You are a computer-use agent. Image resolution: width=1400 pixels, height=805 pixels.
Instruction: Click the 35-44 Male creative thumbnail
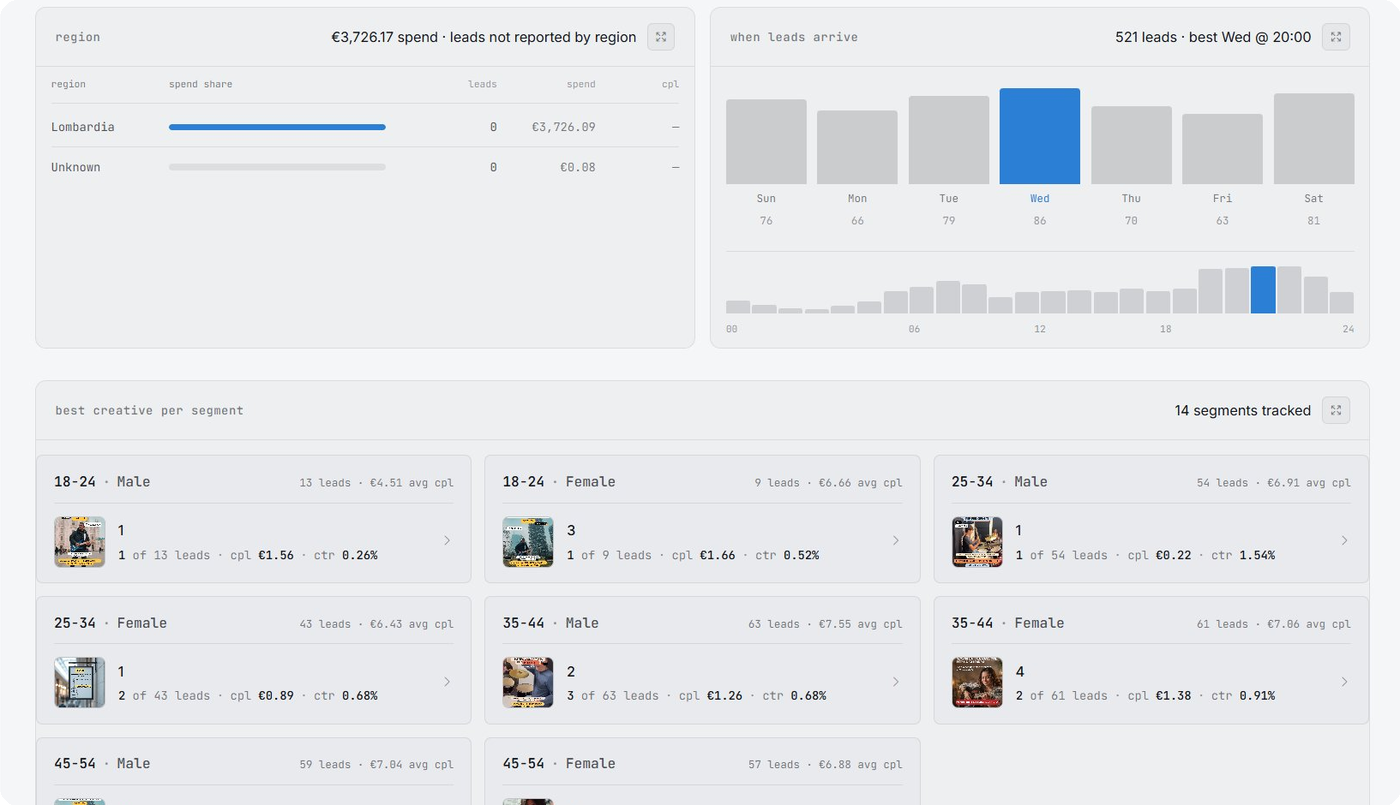click(x=528, y=683)
